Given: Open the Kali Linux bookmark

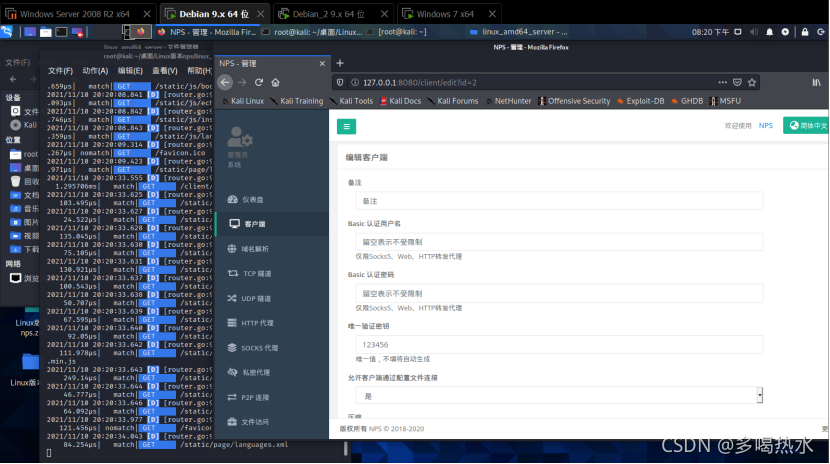Looking at the screenshot, I should 242,101.
